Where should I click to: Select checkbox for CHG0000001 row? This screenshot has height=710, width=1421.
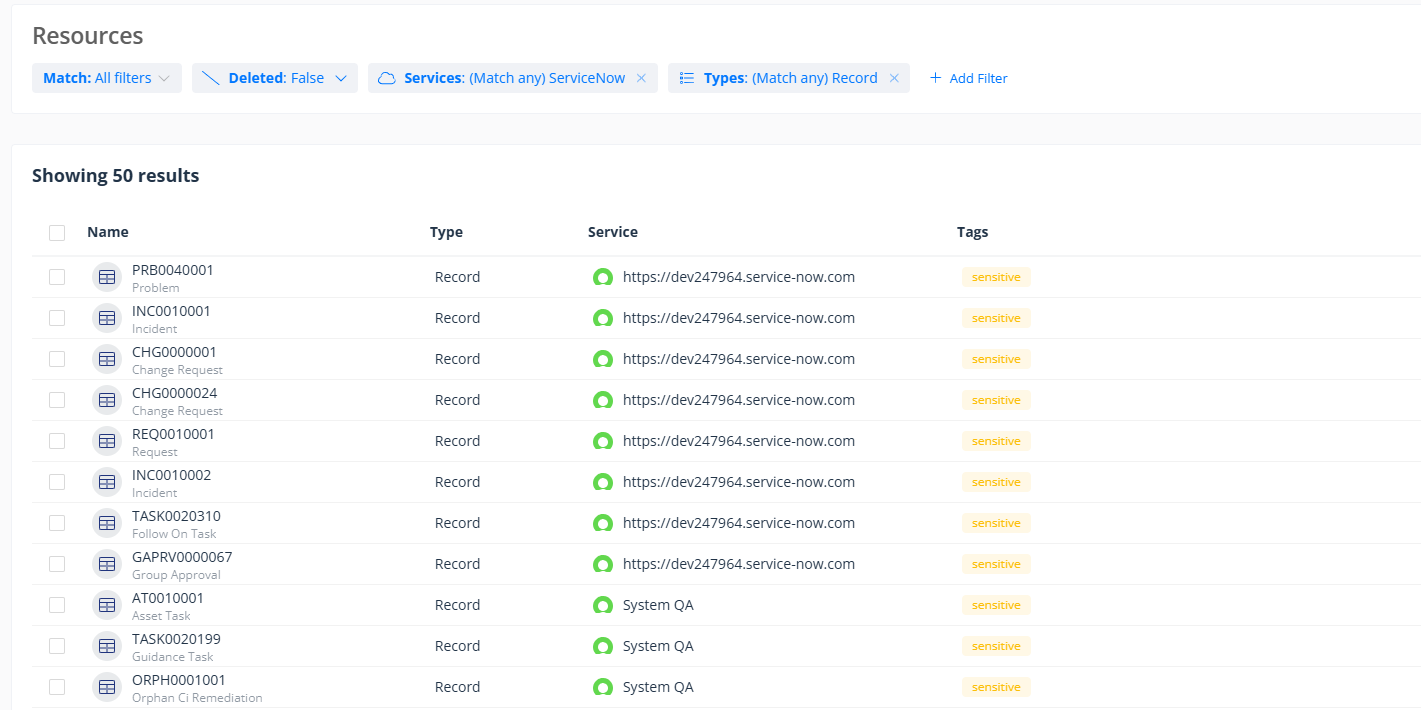tap(57, 359)
